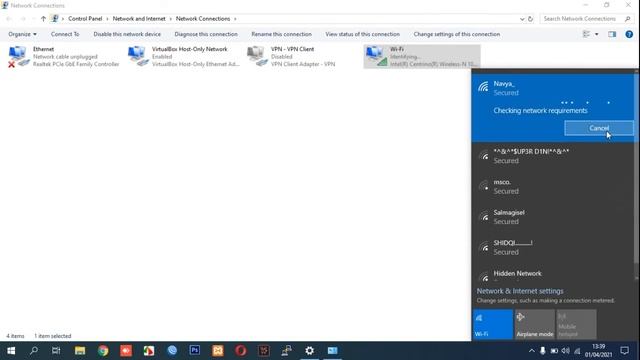The image size is (640, 360).
Task: Expand chevron after Network Connections breadcrumb
Action: pos(235,19)
